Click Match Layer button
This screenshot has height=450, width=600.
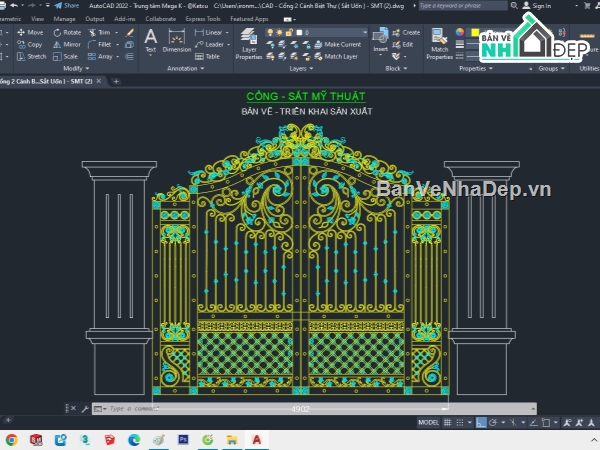(336, 57)
